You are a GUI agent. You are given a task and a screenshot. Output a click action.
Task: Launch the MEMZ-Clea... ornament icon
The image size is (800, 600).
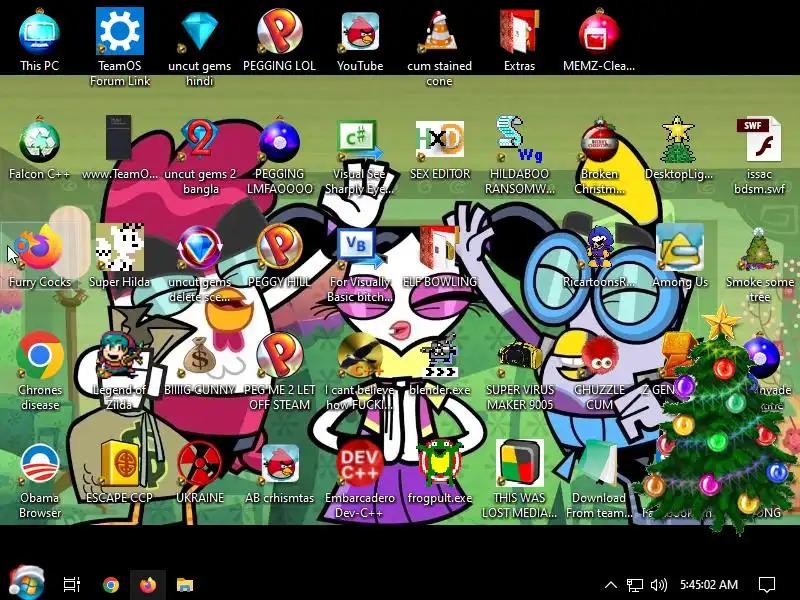click(x=599, y=32)
